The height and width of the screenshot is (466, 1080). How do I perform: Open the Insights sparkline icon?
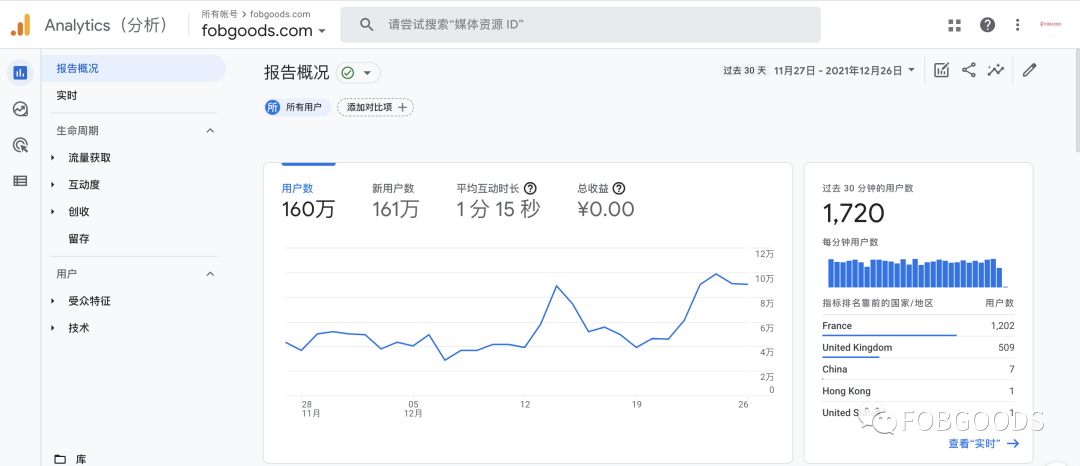995,70
